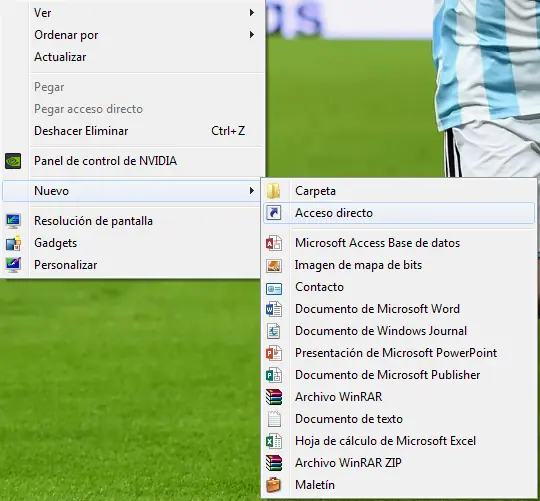Click the Gadgets icon

pos(13,243)
